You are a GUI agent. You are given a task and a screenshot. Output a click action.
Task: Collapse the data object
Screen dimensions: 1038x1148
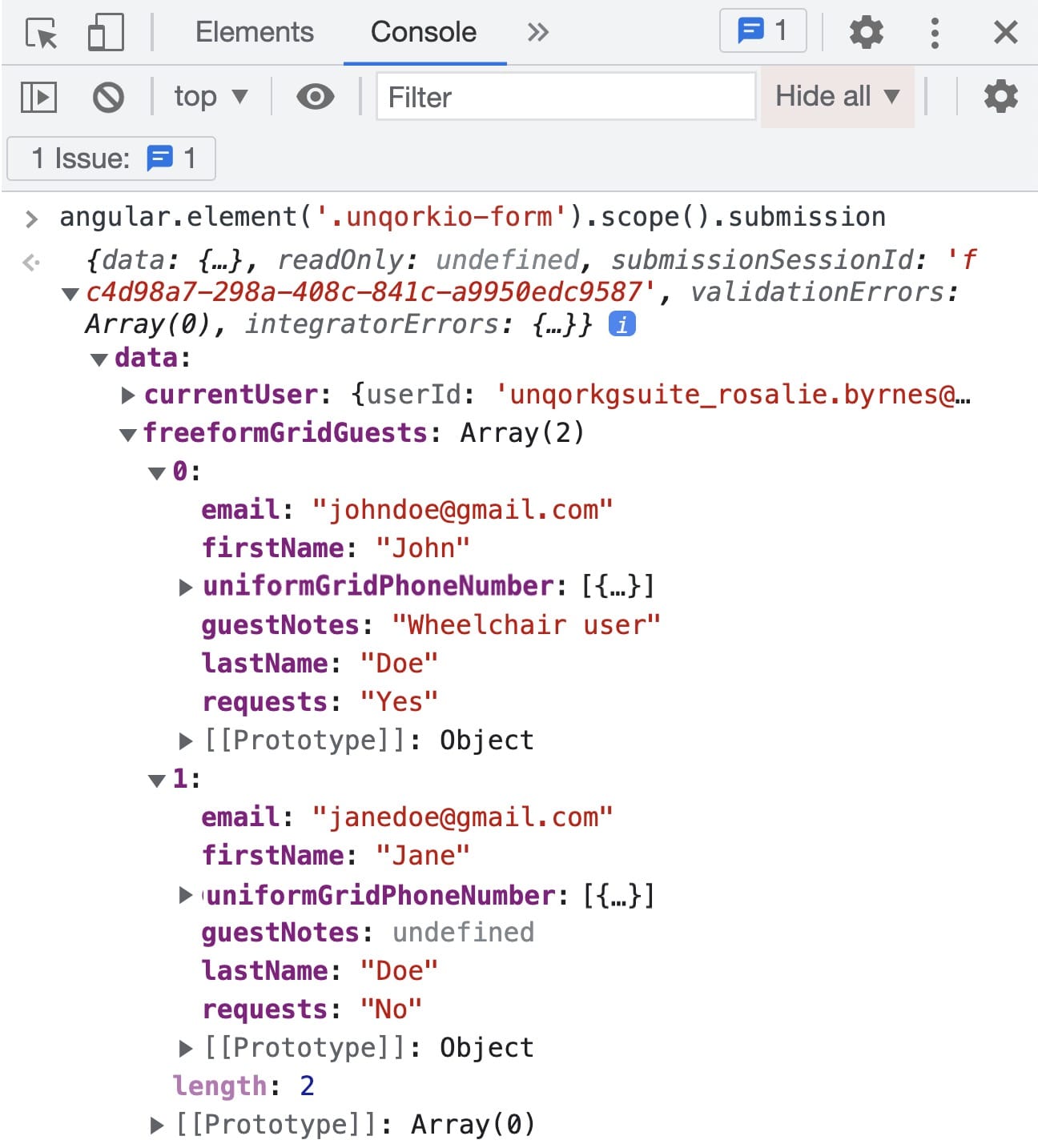click(99, 359)
